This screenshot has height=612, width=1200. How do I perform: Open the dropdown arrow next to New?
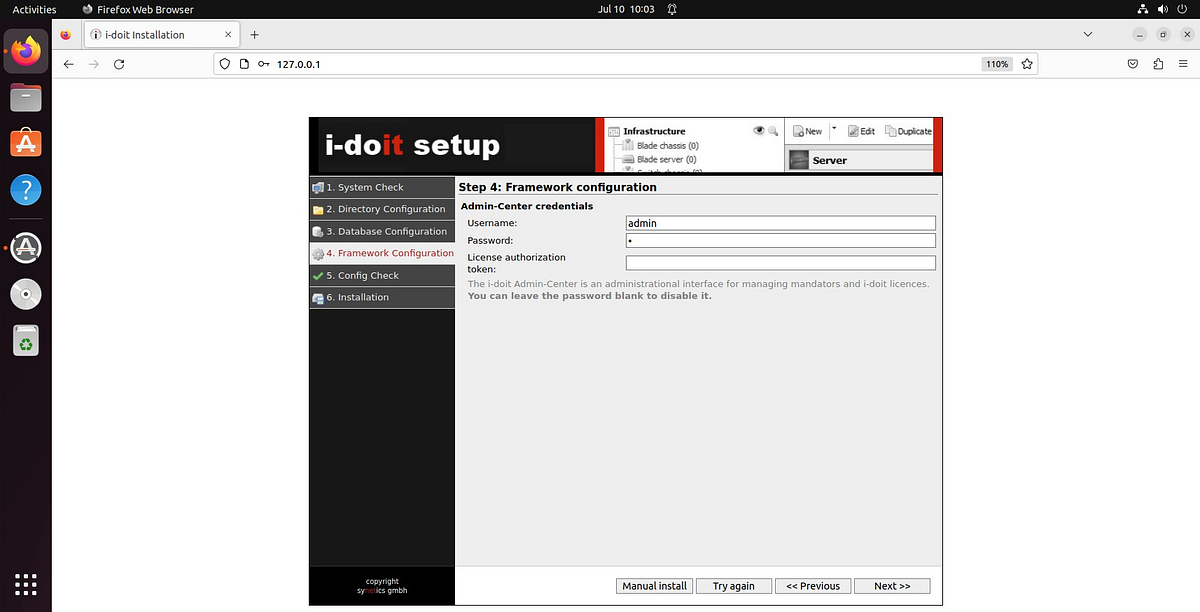[833, 130]
